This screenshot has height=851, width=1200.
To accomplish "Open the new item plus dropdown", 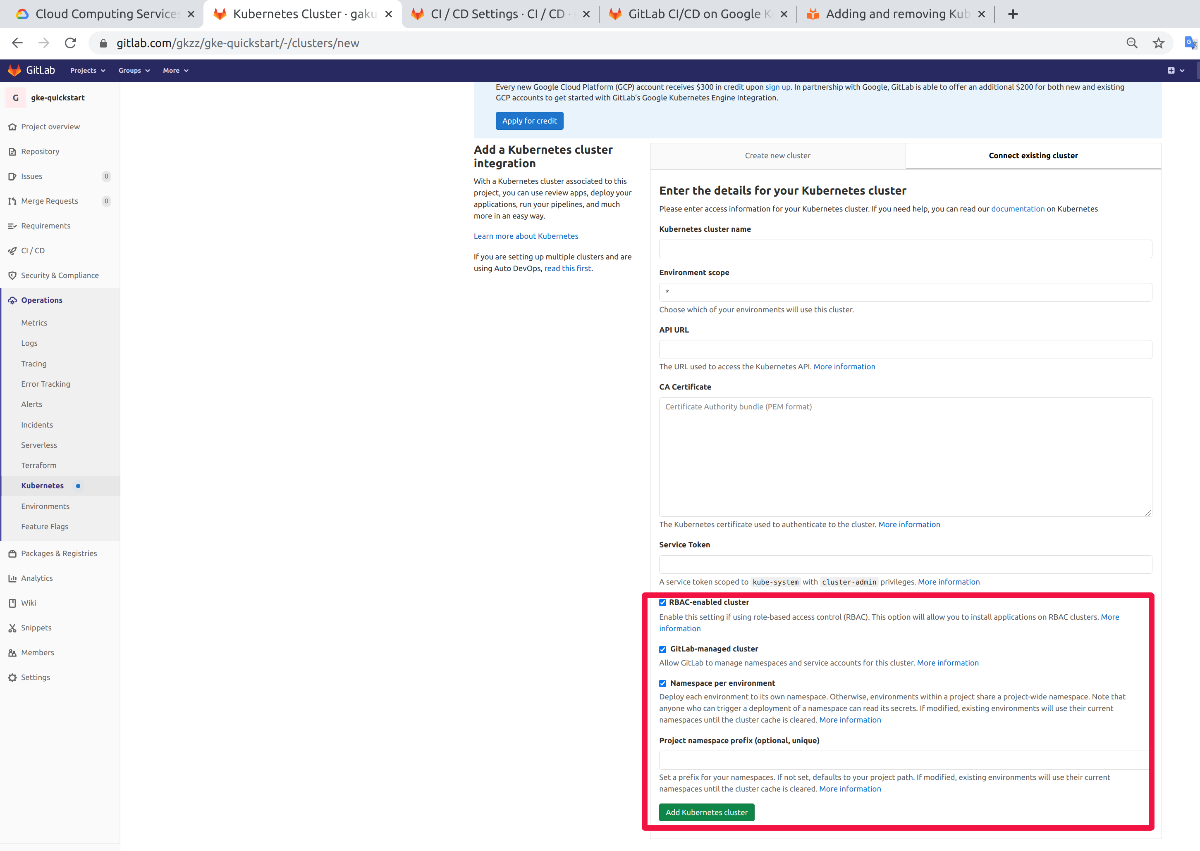I will point(1175,71).
